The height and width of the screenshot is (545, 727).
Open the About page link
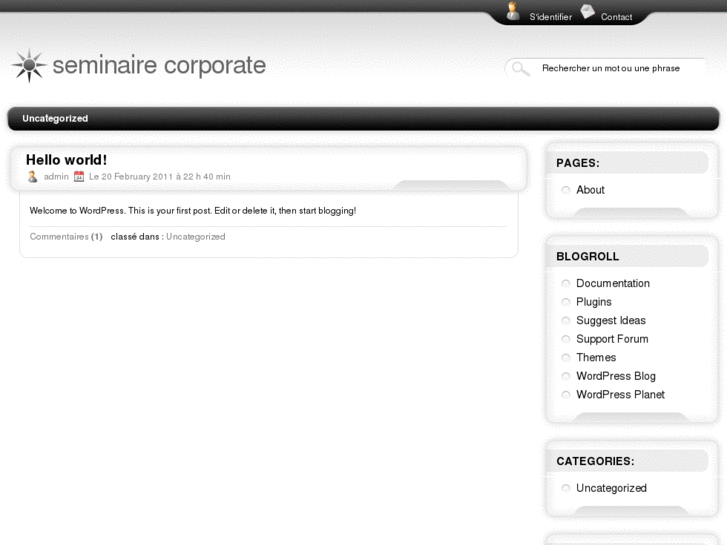590,190
